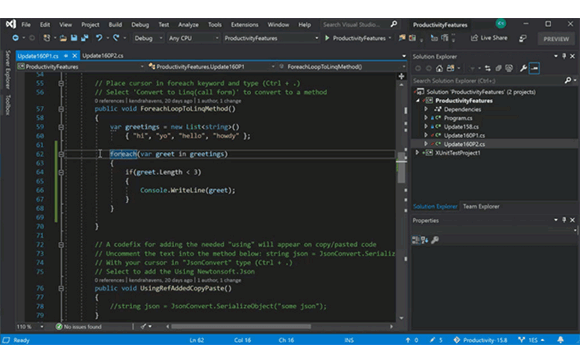Viewport: 580px width, 363px height.
Task: Click the Properties wrench icon in Solution Explorer
Action: [523, 68]
